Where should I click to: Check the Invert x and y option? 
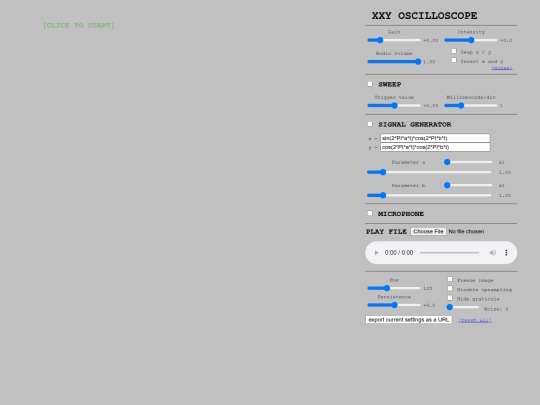click(454, 60)
